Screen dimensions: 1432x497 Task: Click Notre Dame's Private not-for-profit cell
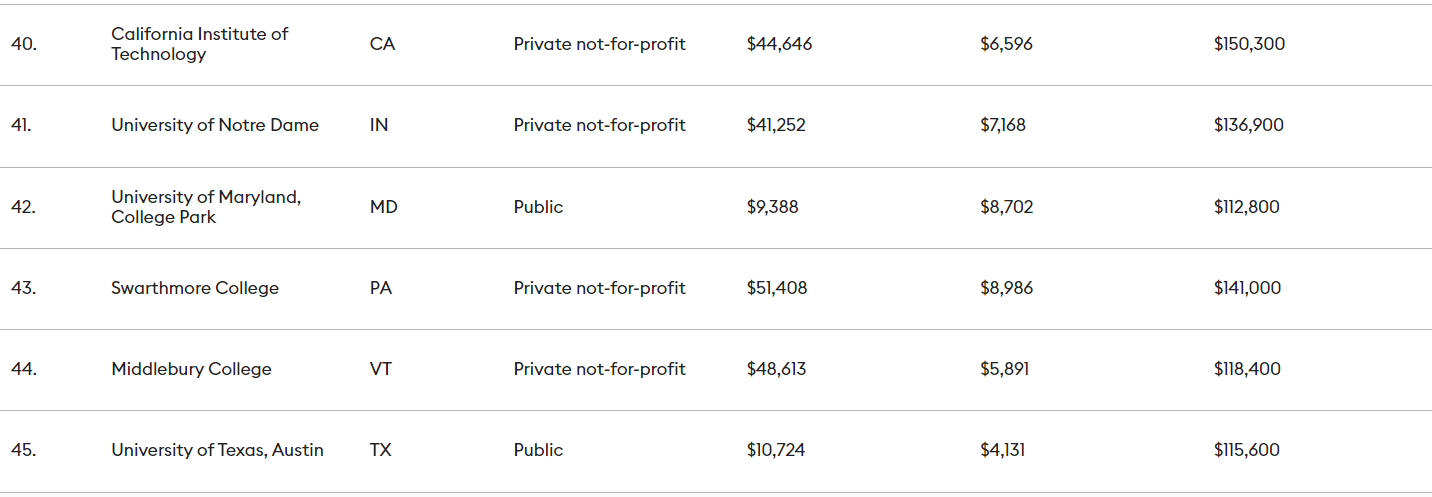coord(599,125)
